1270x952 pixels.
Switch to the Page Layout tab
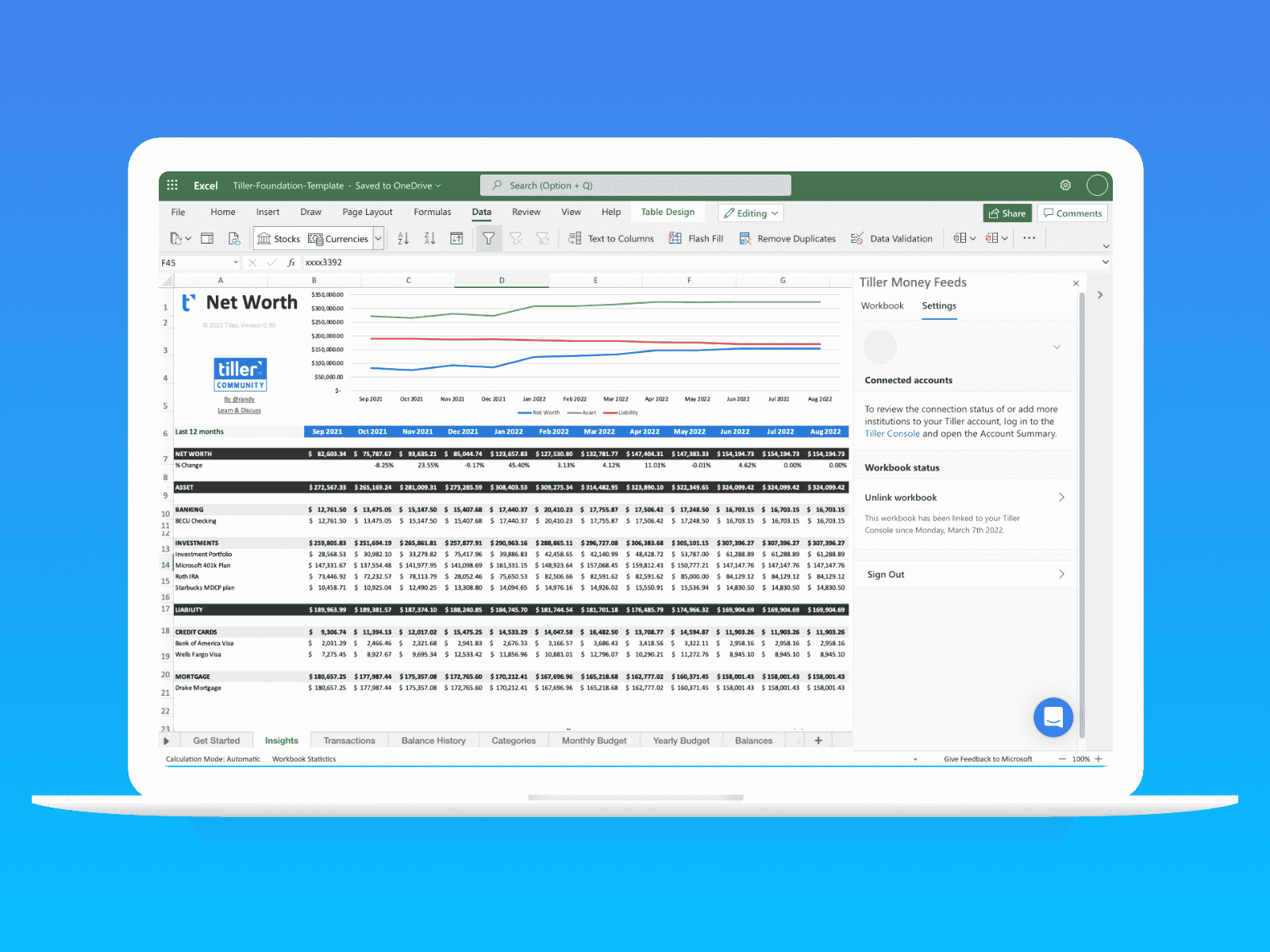[367, 212]
